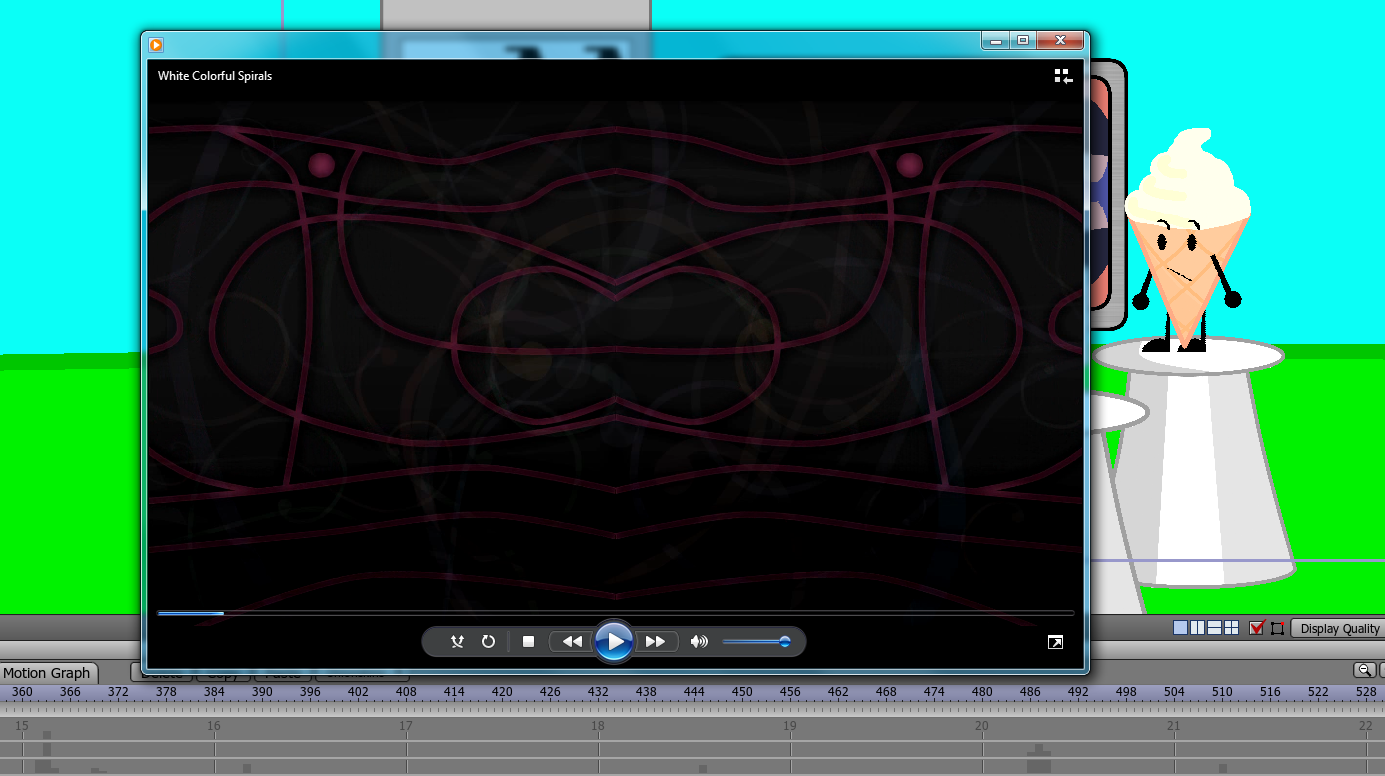1385x776 pixels.
Task: Toggle the red checkmark checkbox
Action: click(x=1258, y=628)
